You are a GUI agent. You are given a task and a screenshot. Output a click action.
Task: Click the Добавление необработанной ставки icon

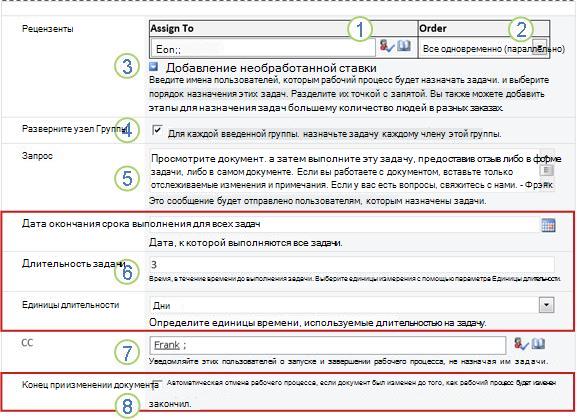(153, 66)
